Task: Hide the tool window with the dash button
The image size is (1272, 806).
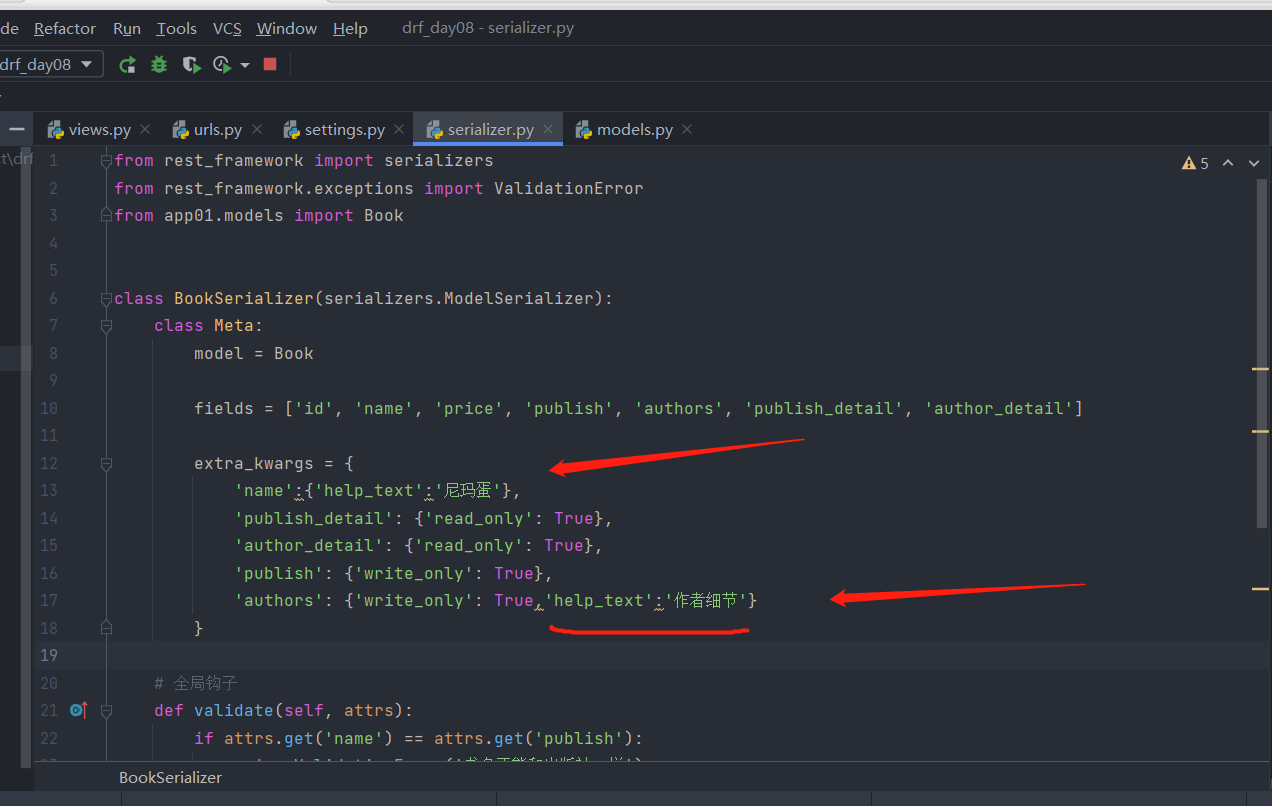Action: pos(17,129)
